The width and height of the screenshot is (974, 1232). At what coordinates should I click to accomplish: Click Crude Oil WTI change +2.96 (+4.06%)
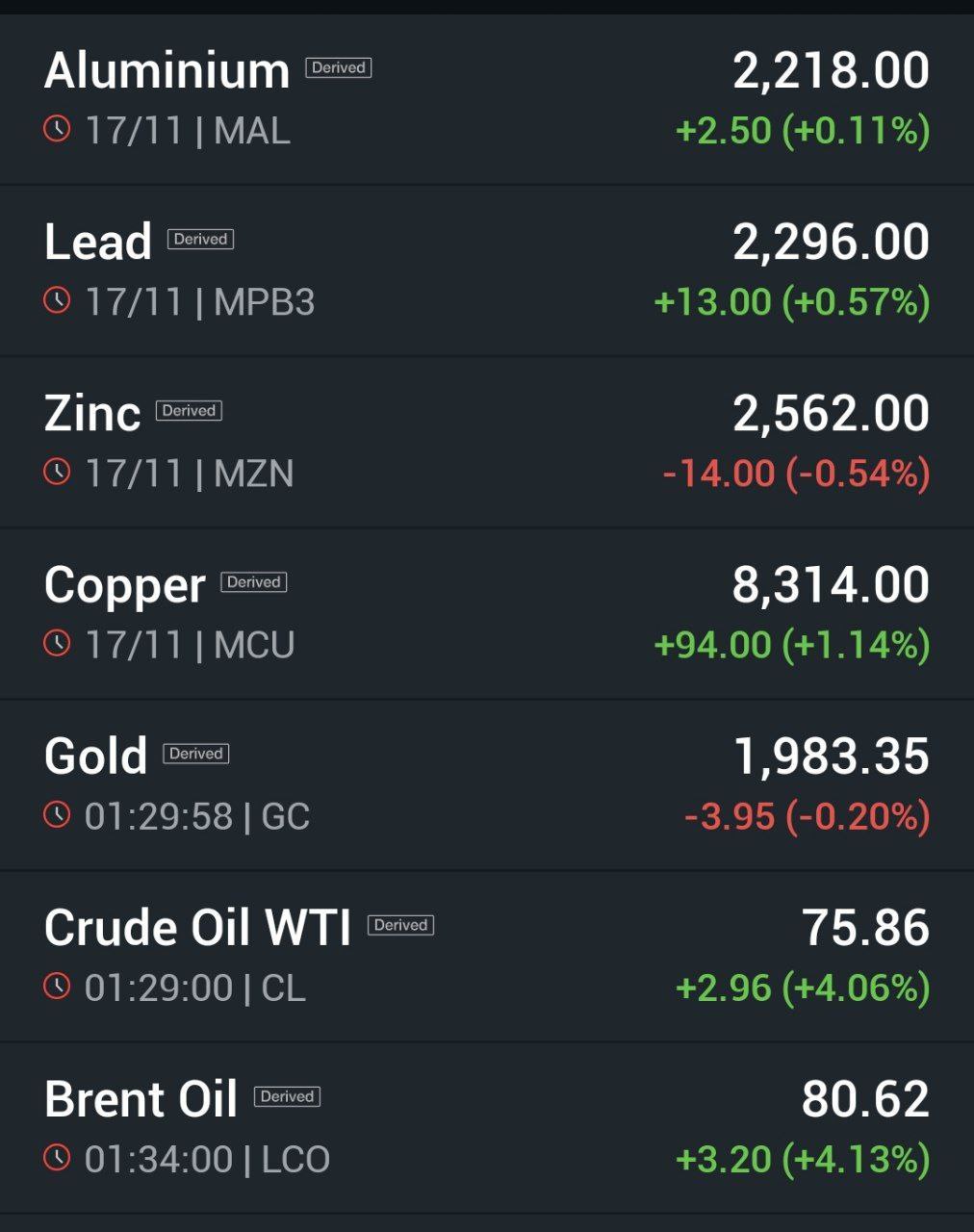click(803, 988)
